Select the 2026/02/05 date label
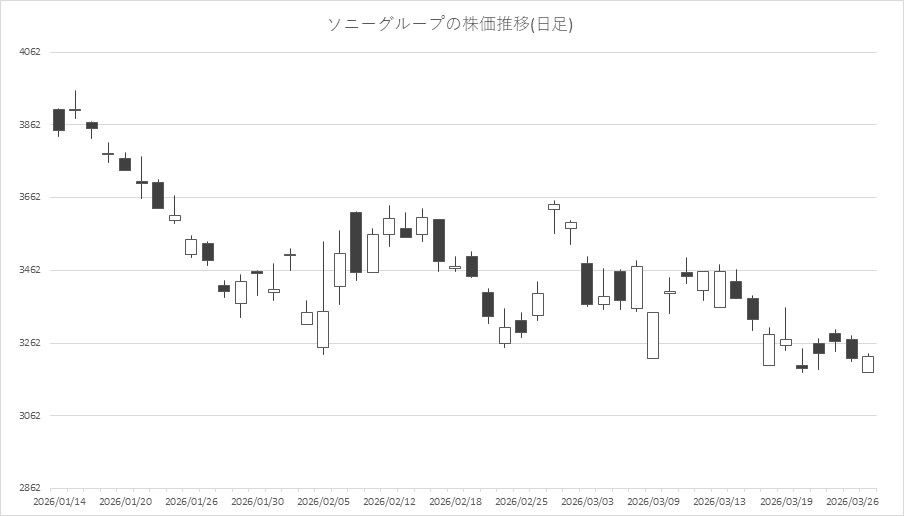This screenshot has height=516, width=904. pos(323,502)
